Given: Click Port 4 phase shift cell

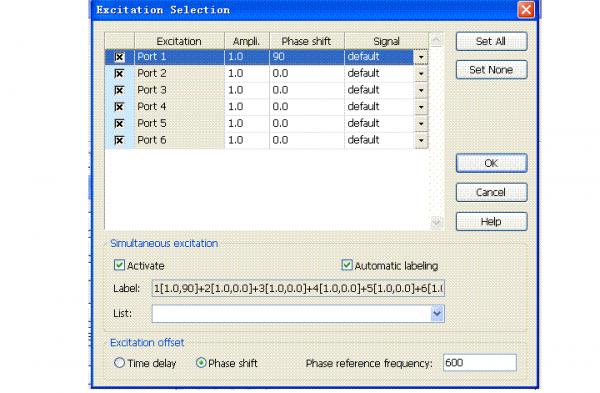Looking at the screenshot, I should 307,107.
